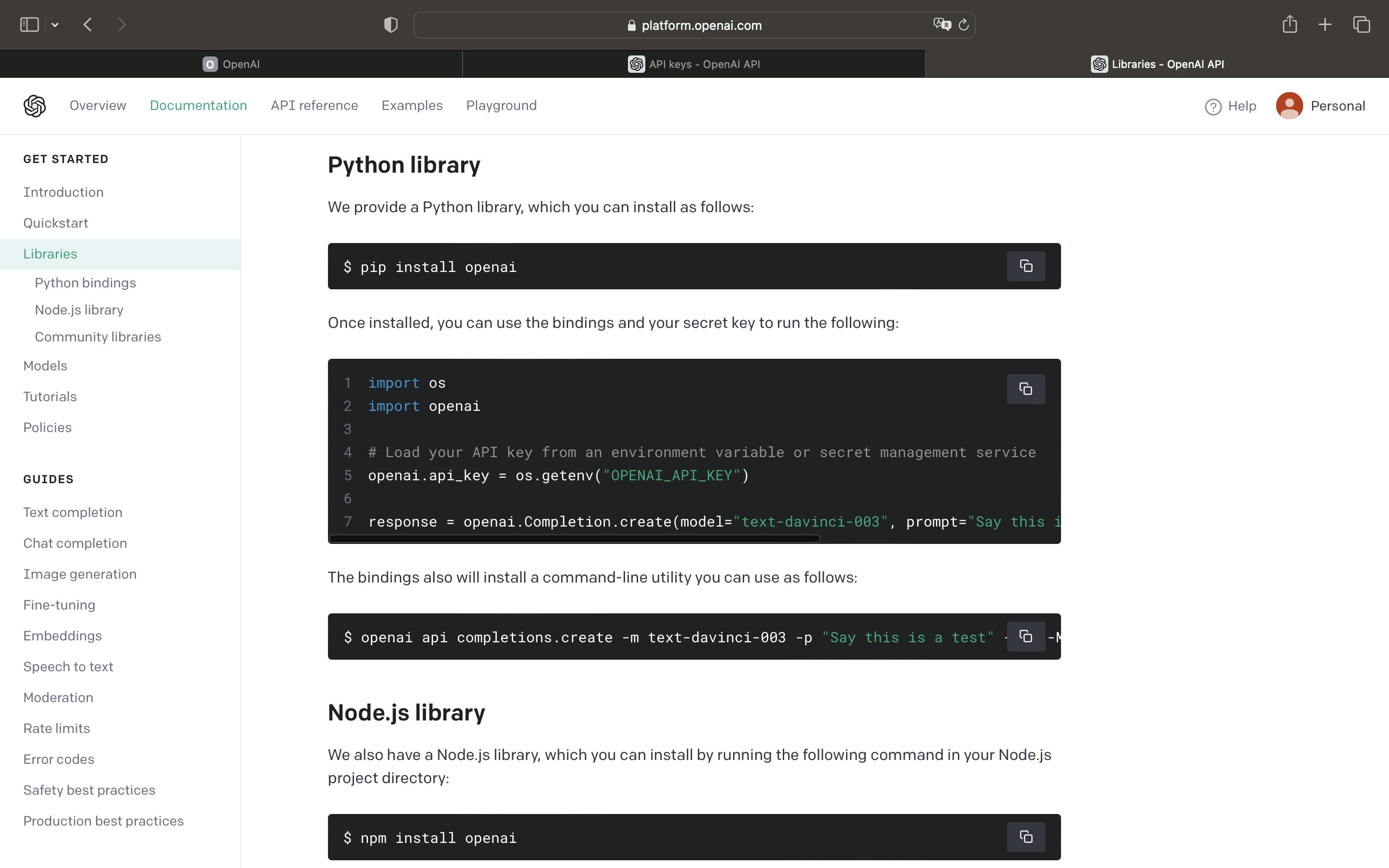Viewport: 1389px width, 868px height.
Task: Copy the npm install openai command
Action: (x=1026, y=837)
